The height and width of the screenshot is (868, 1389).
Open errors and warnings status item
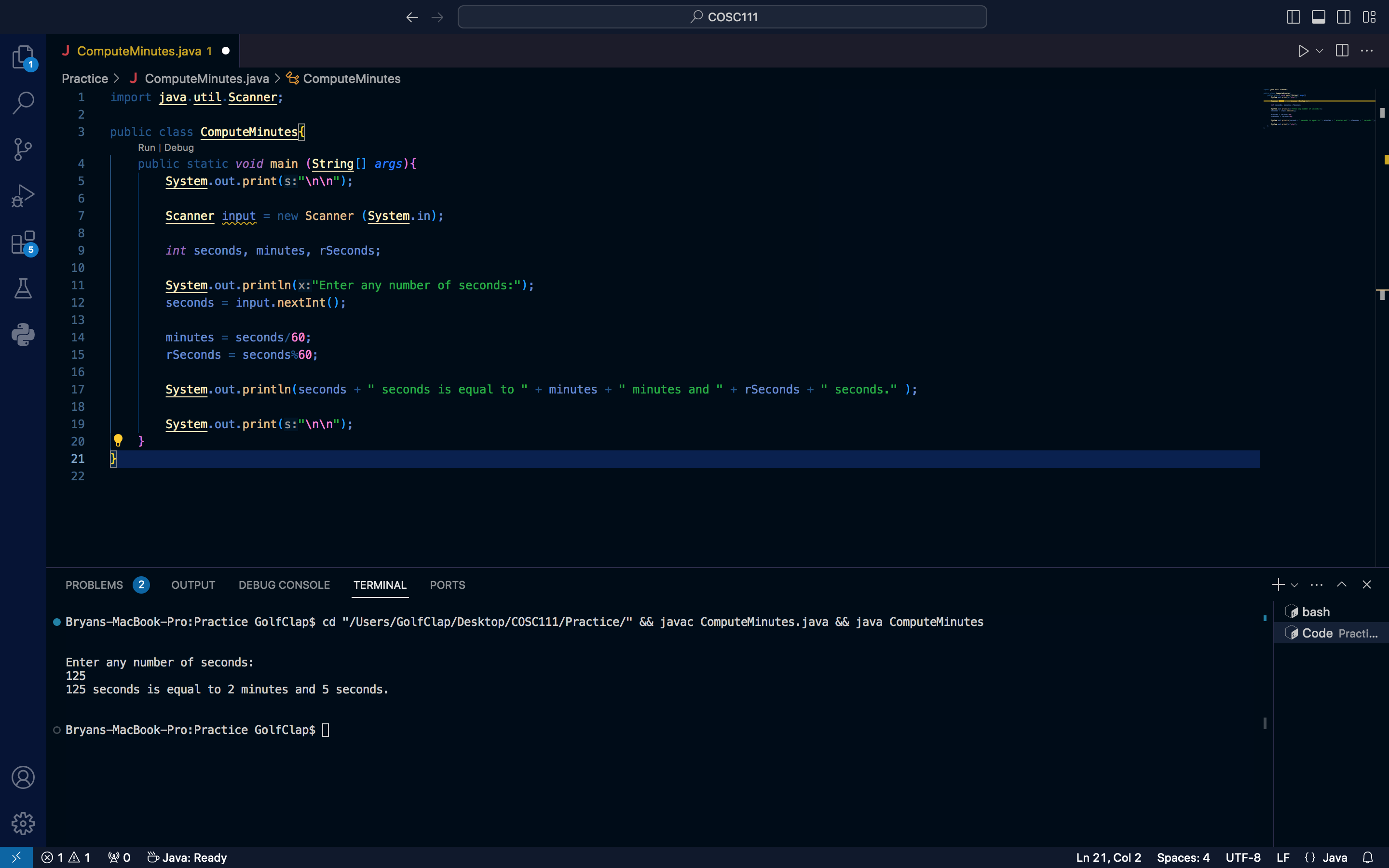[66, 857]
